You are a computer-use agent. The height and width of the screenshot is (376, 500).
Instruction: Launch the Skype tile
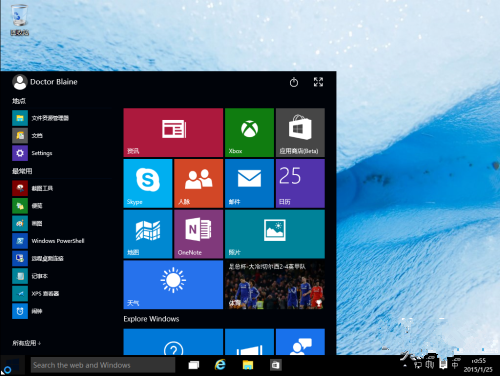[x=148, y=183]
